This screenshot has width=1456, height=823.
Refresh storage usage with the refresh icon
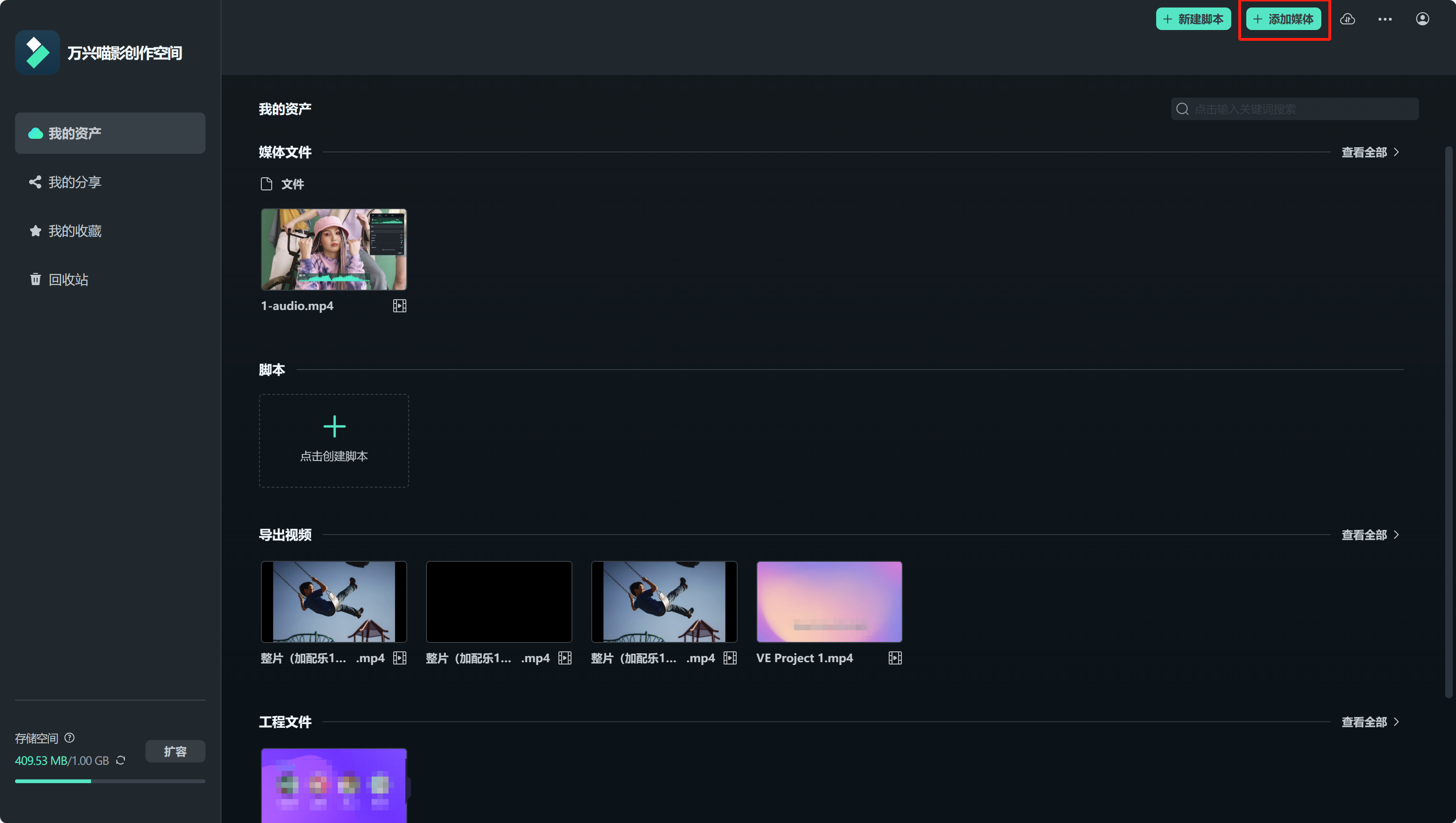(x=121, y=760)
